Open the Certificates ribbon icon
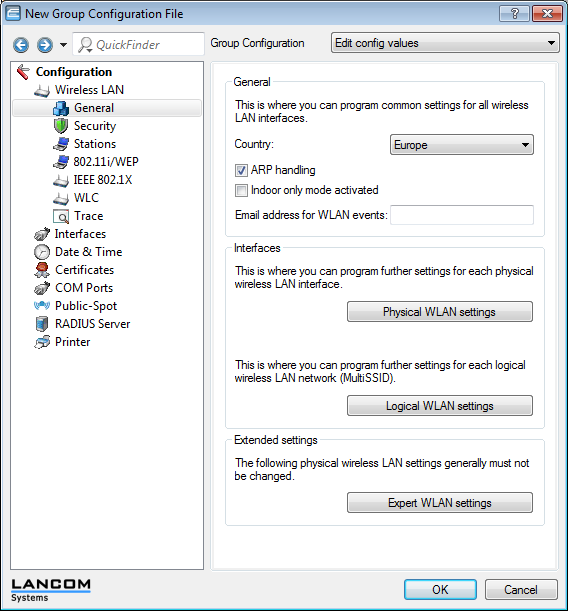This screenshot has height=611, width=568. [42, 270]
